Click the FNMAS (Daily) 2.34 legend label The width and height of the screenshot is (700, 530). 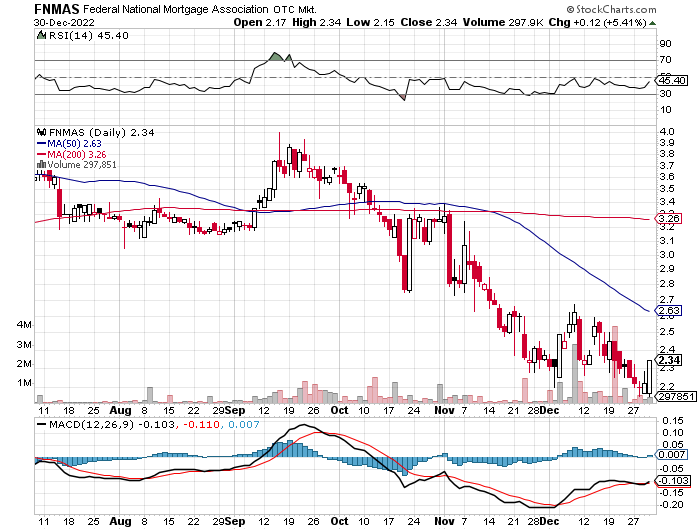(x=101, y=133)
